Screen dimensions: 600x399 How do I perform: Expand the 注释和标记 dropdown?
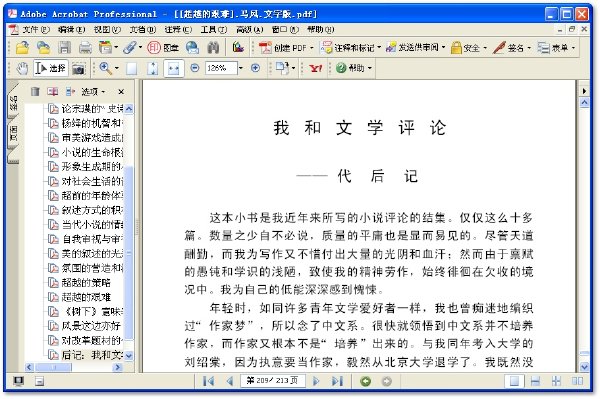[379, 47]
